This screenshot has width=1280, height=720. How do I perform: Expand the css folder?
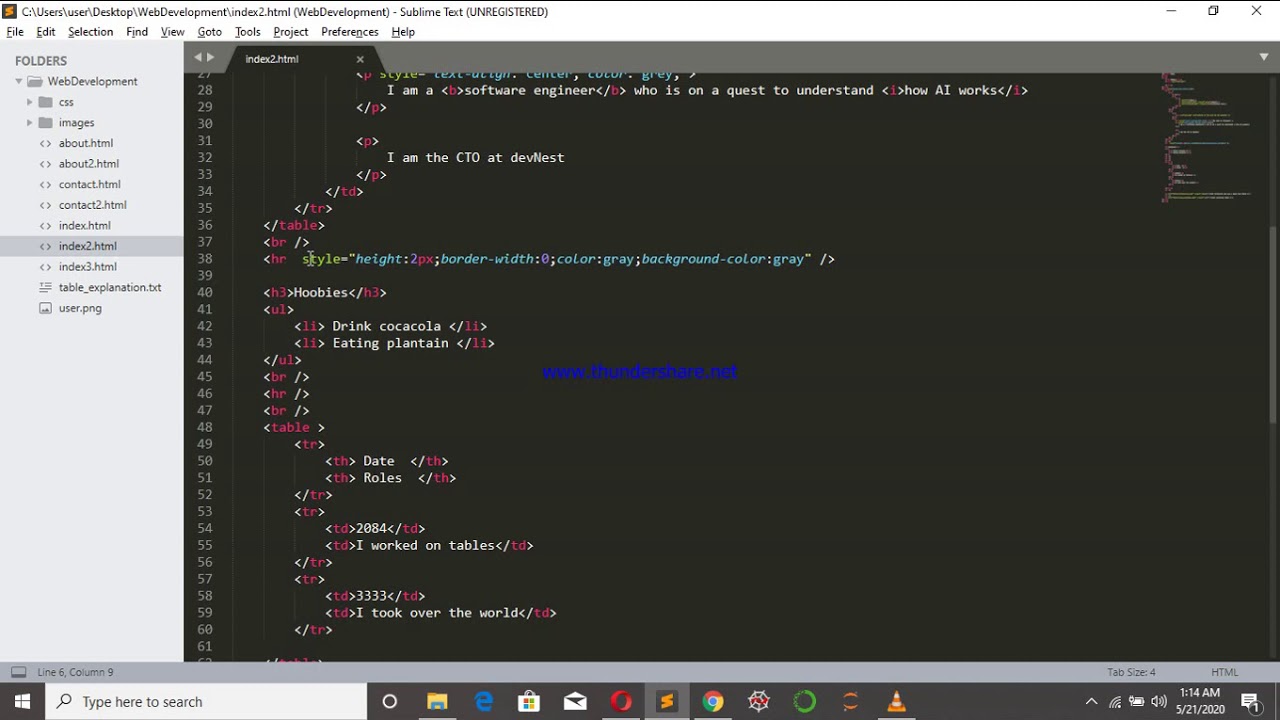pyautogui.click(x=29, y=102)
